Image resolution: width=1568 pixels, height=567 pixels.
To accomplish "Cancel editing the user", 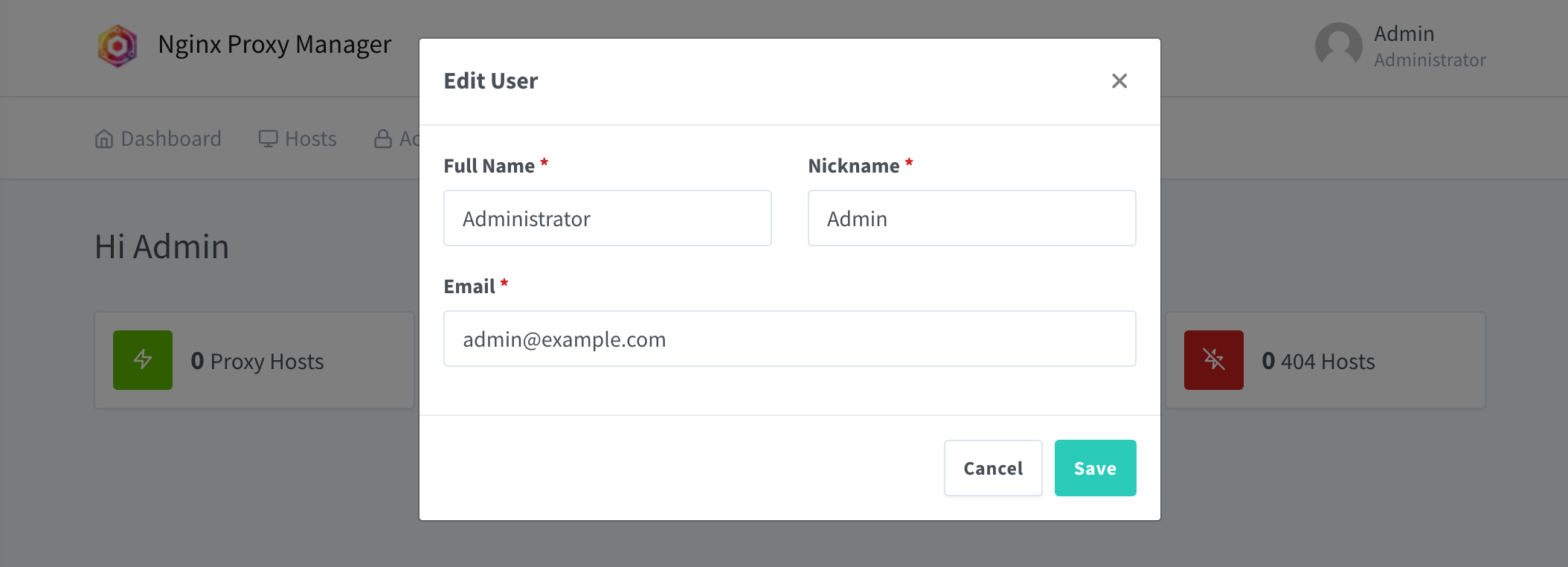I will [993, 468].
